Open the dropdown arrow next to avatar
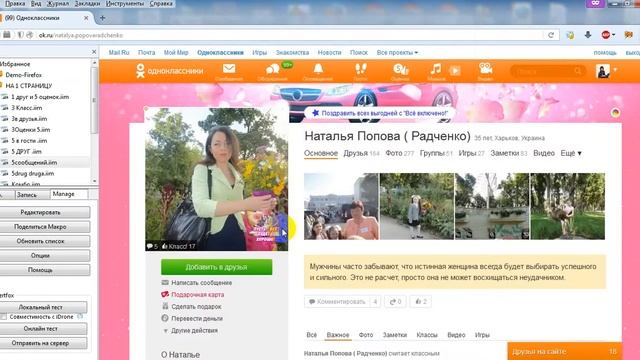Image resolution: width=640 pixels, height=360 pixels. tap(615, 70)
